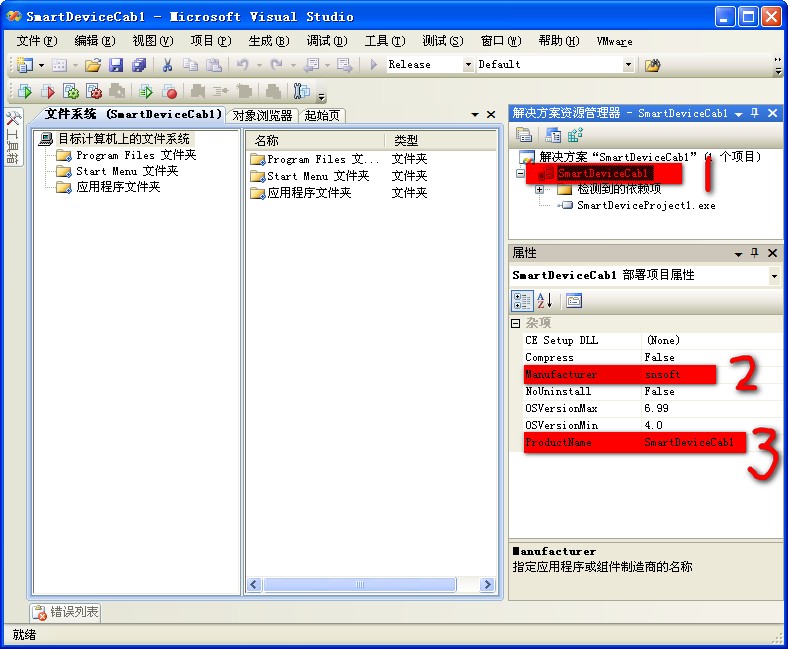Select SmartDeviceProject1.exe in Solution Explorer
This screenshot has height=649, width=788.
(646, 205)
